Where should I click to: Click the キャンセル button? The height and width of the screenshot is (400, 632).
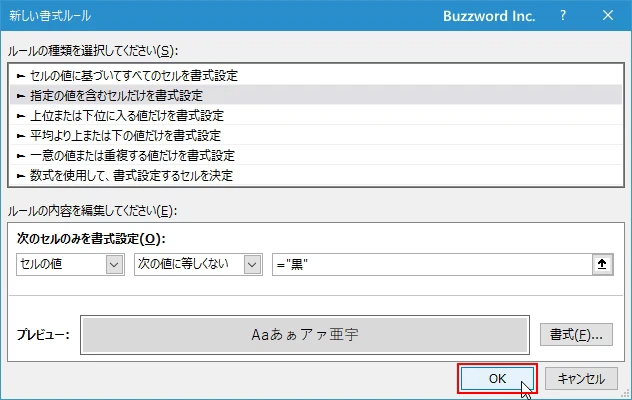pyautogui.click(x=581, y=379)
